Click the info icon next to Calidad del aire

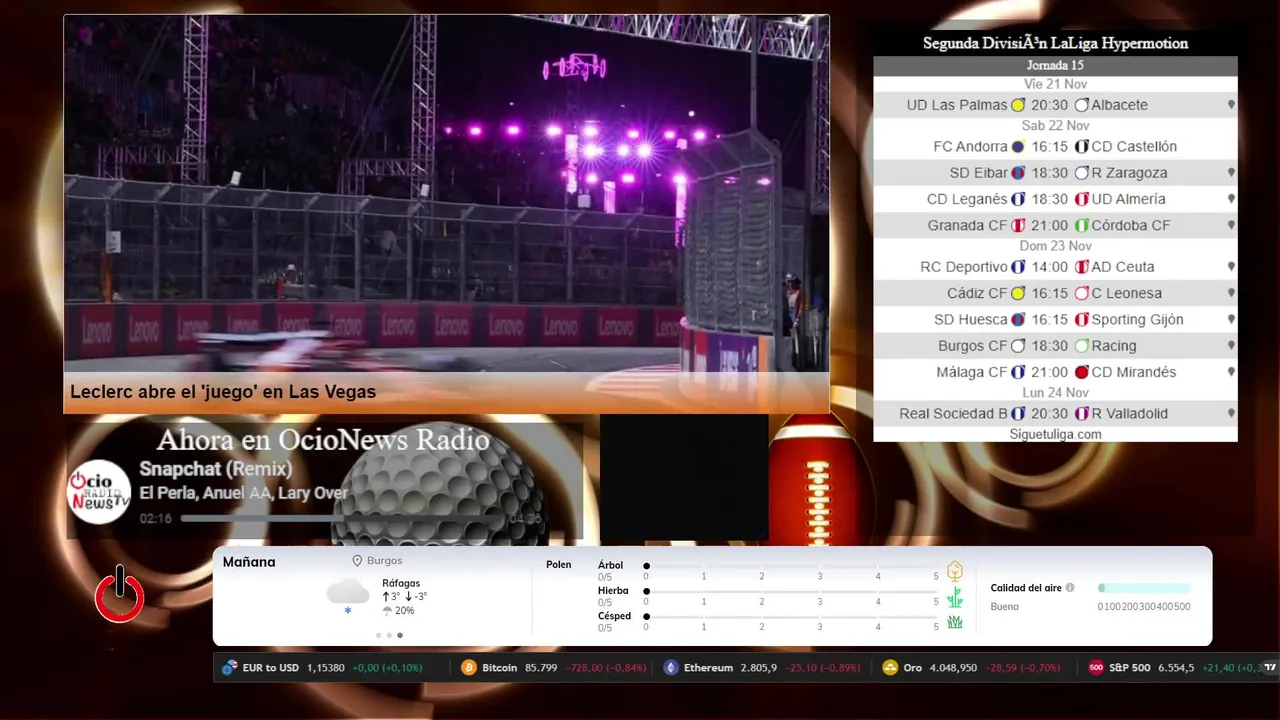[1070, 588]
